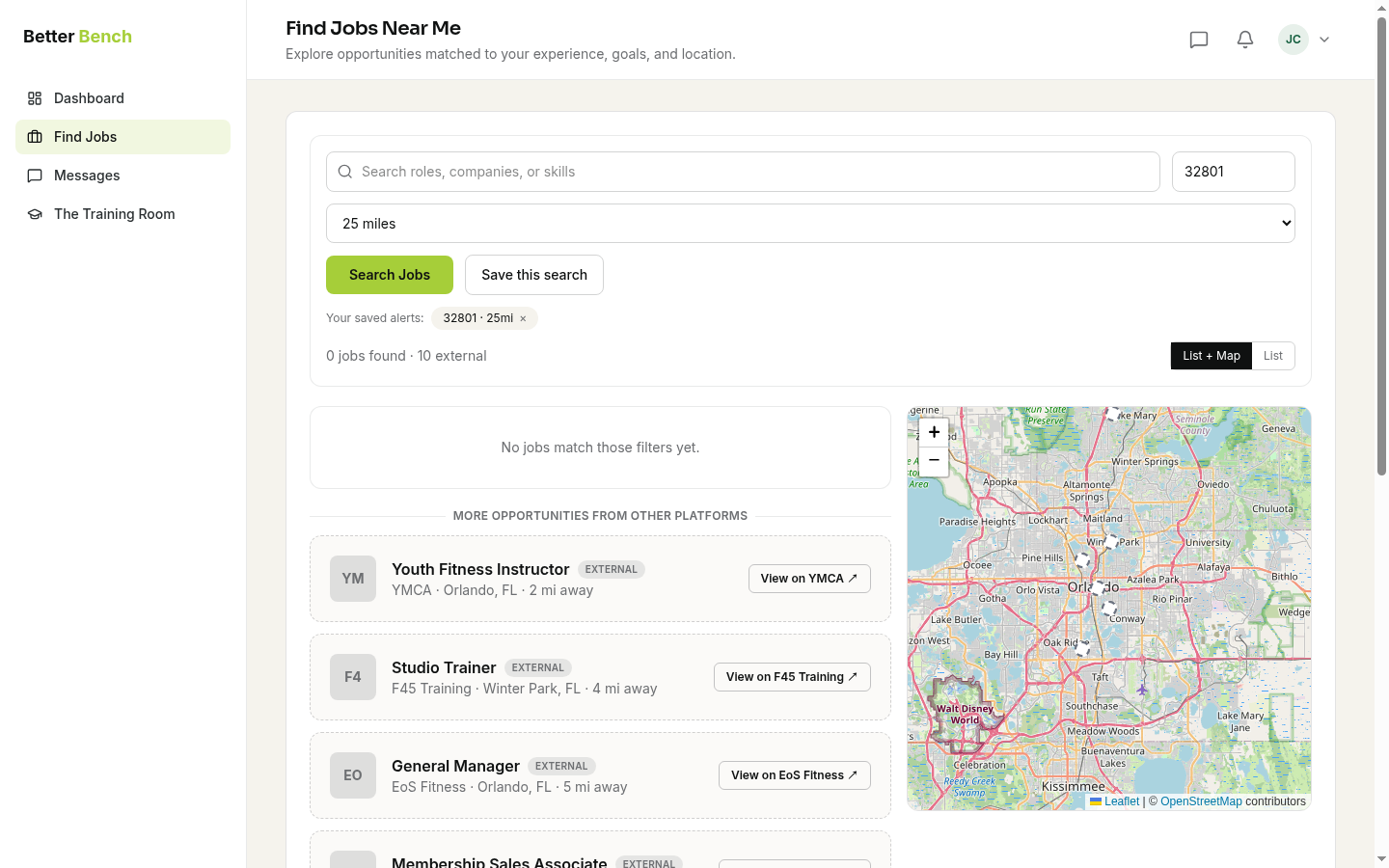Open Messages from the sidebar
The width and height of the screenshot is (1389, 868).
pos(123,176)
